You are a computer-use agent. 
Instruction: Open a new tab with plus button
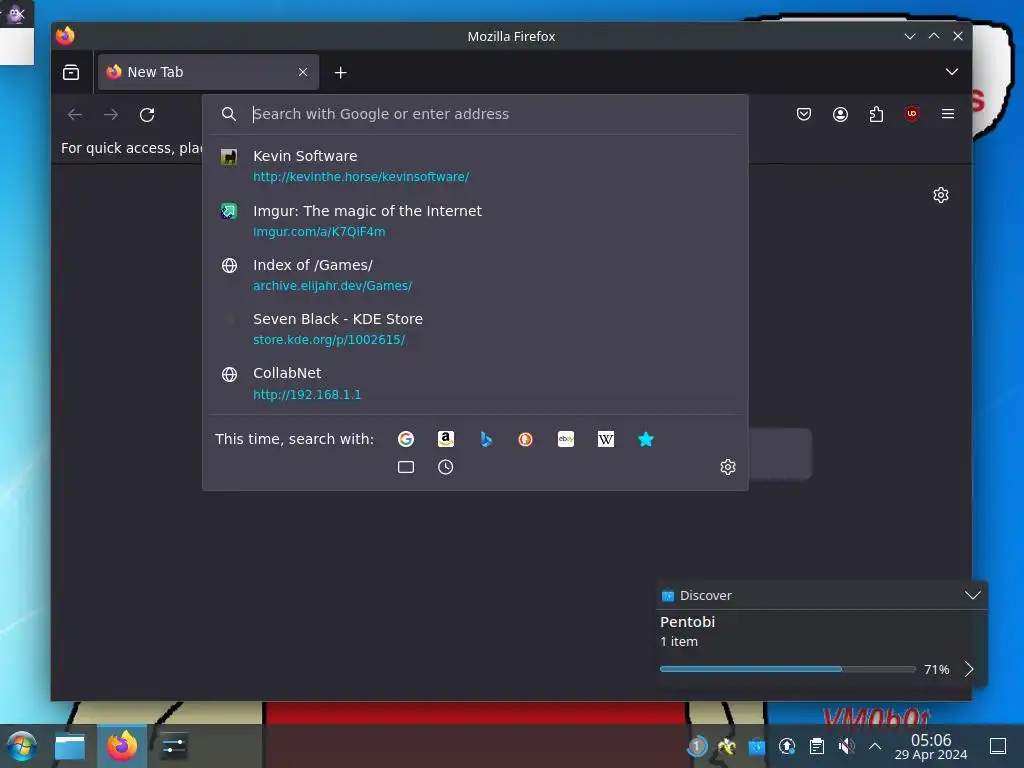pyautogui.click(x=340, y=72)
